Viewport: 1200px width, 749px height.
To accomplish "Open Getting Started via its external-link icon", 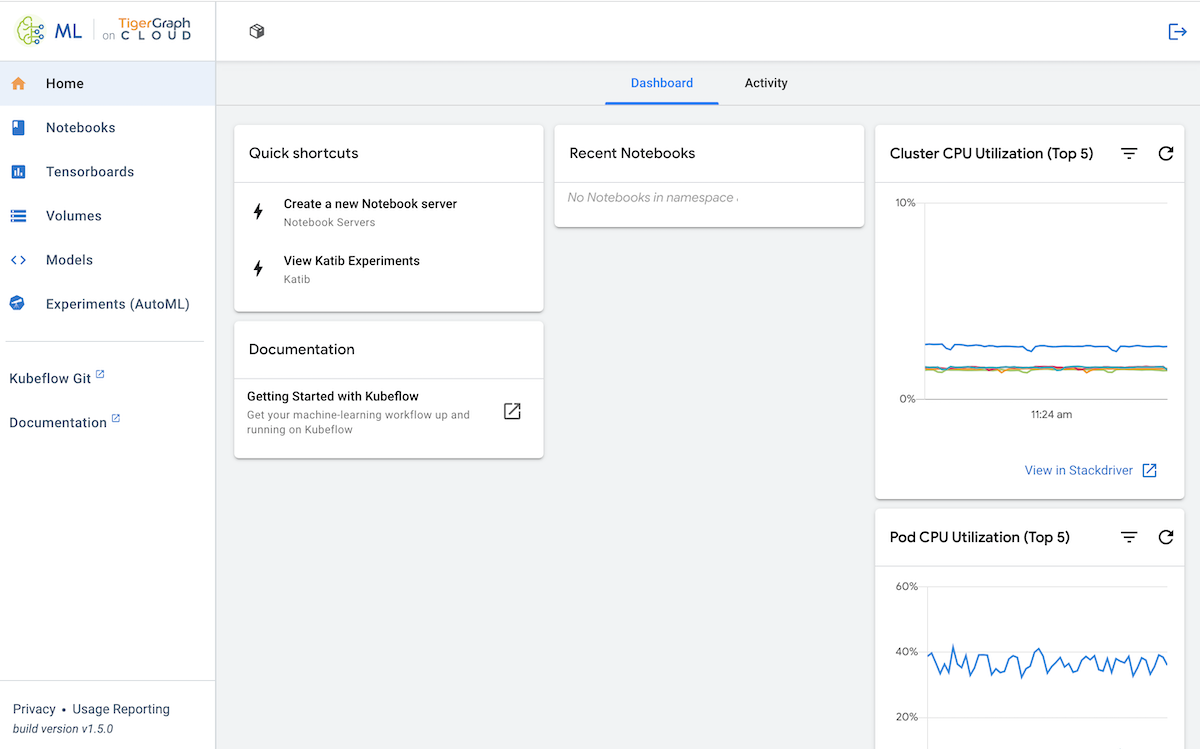I will (x=512, y=410).
